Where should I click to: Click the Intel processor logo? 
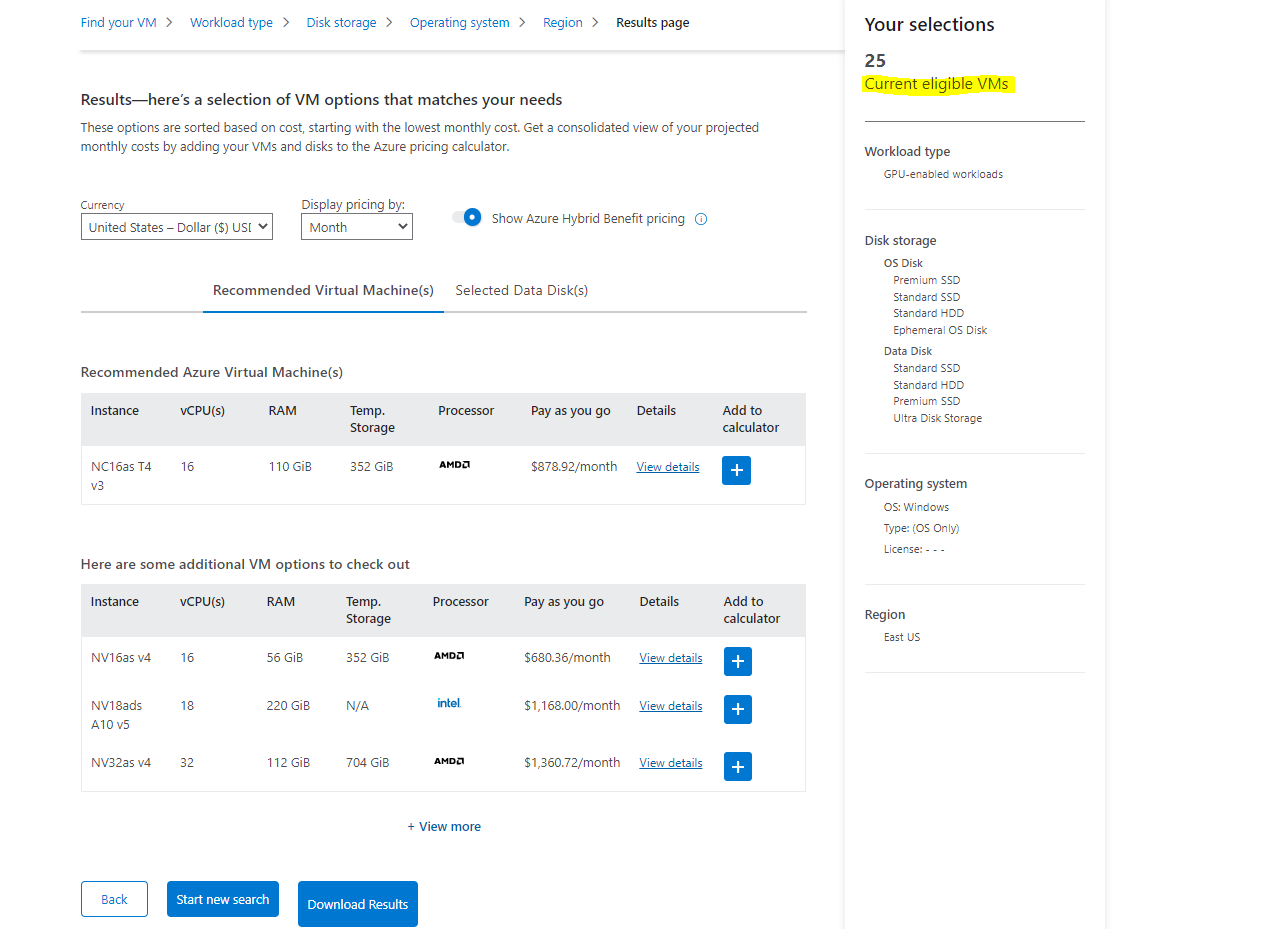pyautogui.click(x=449, y=703)
